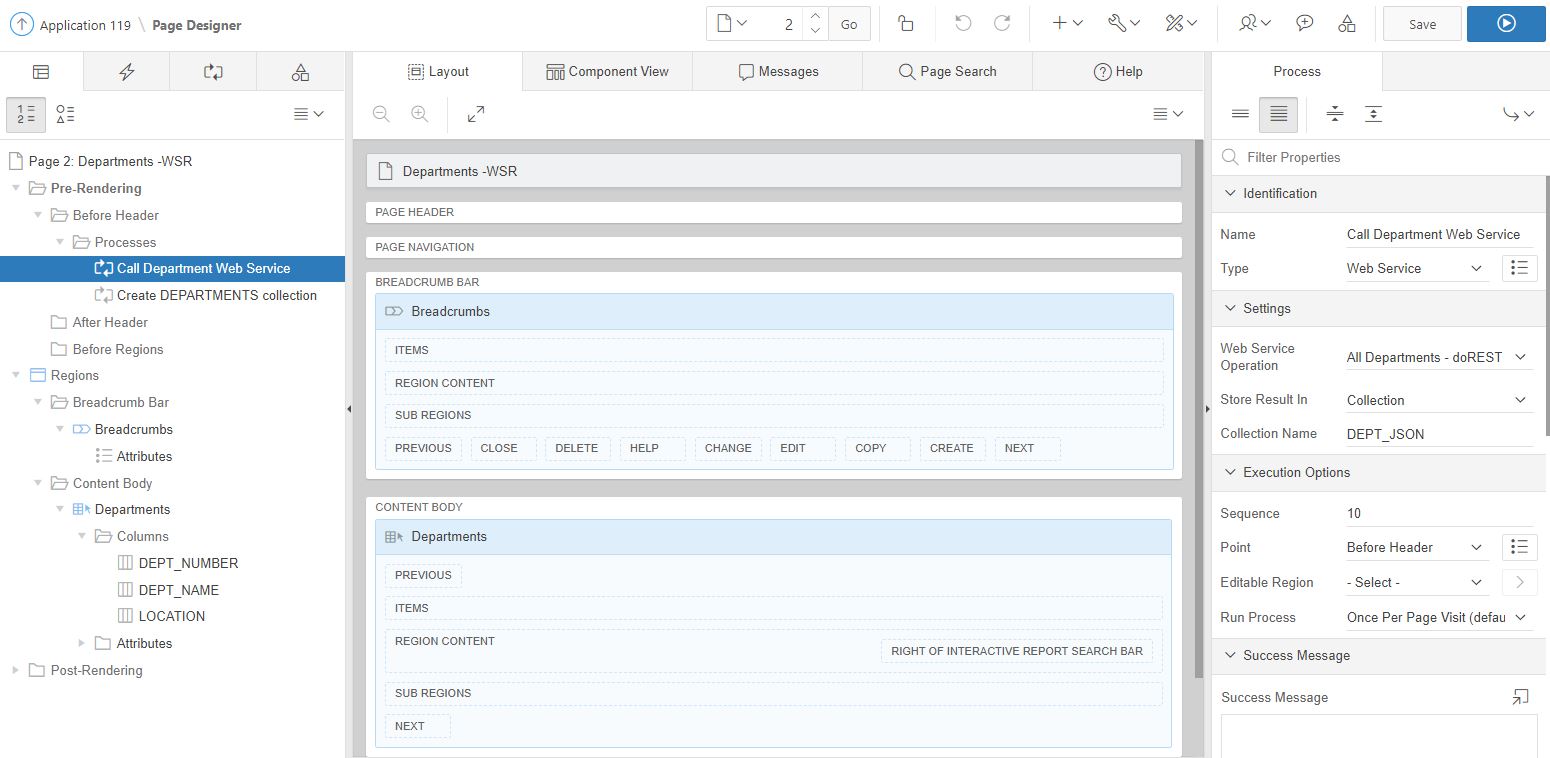Click the Filter Properties search field

pos(1380,157)
